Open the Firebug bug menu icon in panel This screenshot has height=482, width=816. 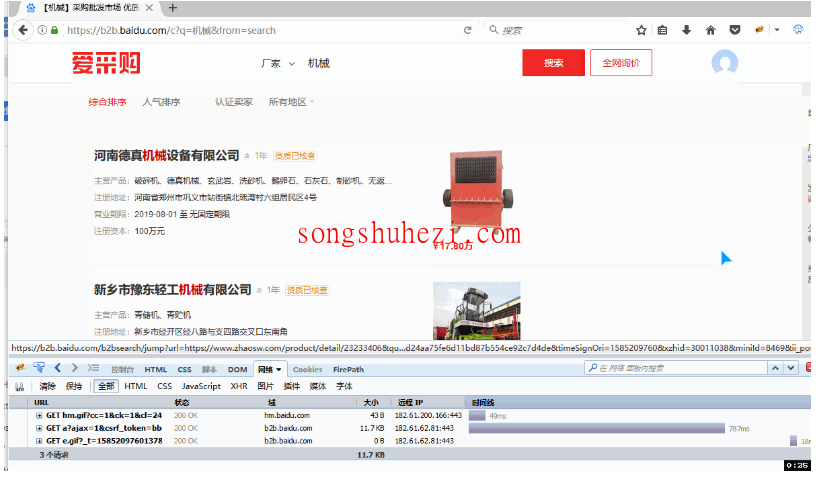[x=20, y=368]
